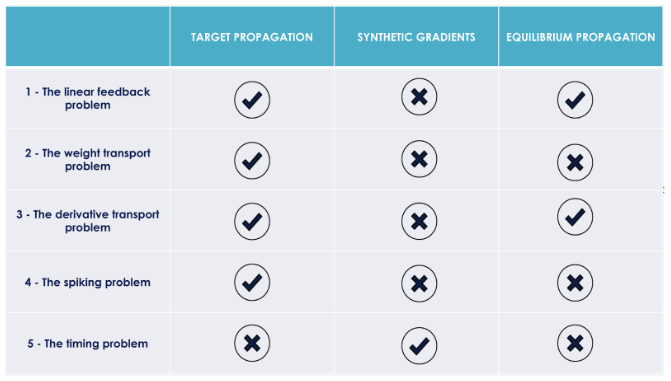Image resolution: width=671 pixels, height=381 pixels.
Task: Select Target Propagation weight transport checkmark
Action: (252, 161)
